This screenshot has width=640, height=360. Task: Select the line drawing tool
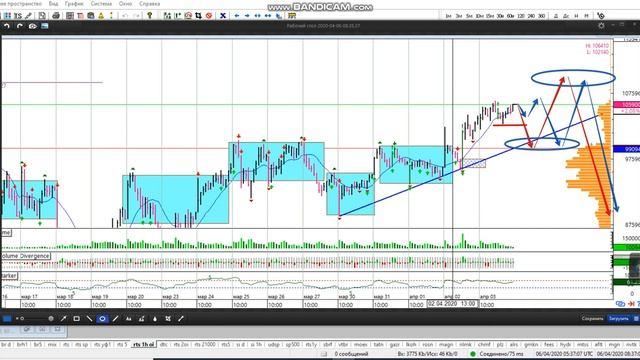coord(89,318)
